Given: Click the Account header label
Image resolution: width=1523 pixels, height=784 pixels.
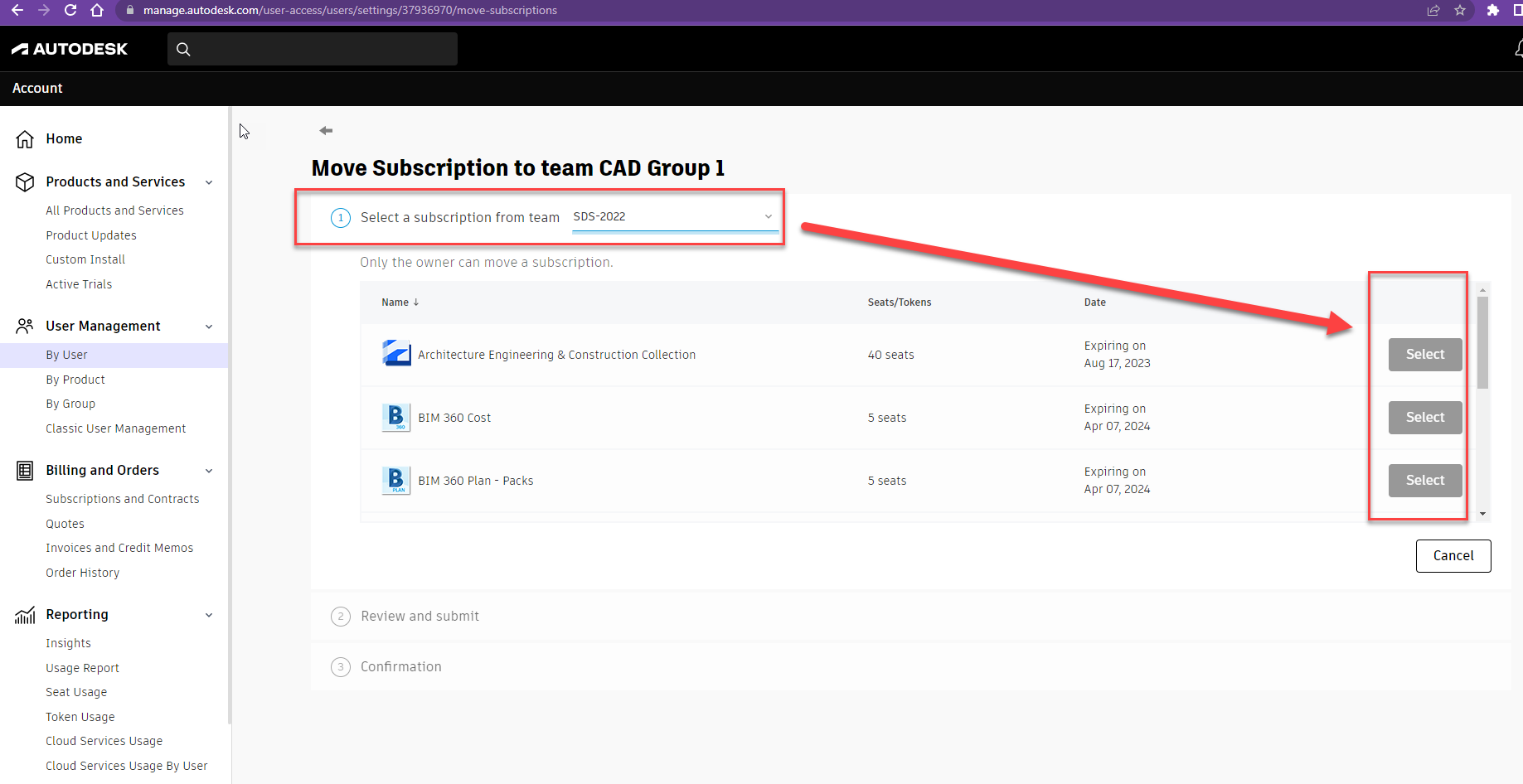Looking at the screenshot, I should pyautogui.click(x=37, y=88).
